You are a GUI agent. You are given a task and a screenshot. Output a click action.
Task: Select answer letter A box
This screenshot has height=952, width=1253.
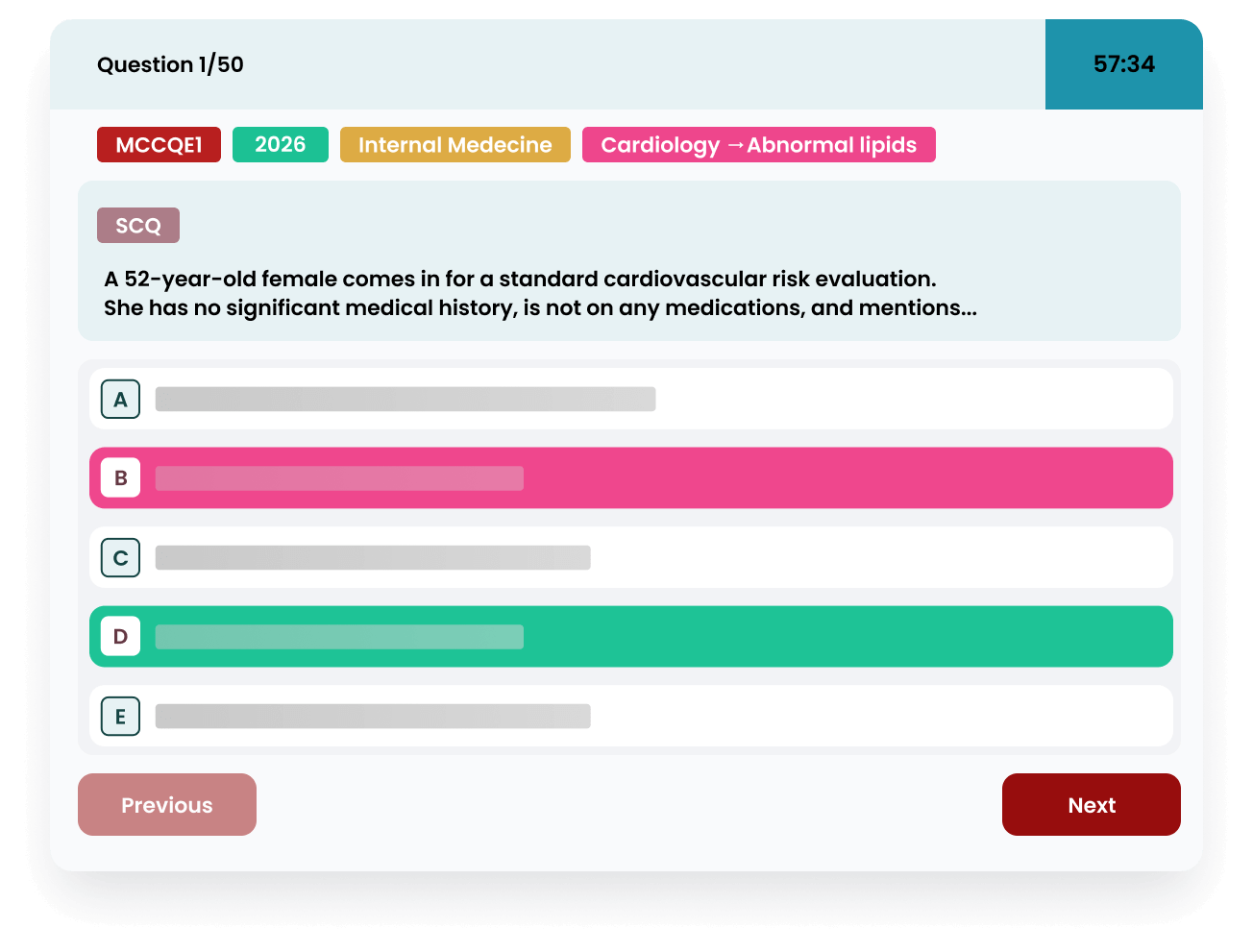coord(120,400)
